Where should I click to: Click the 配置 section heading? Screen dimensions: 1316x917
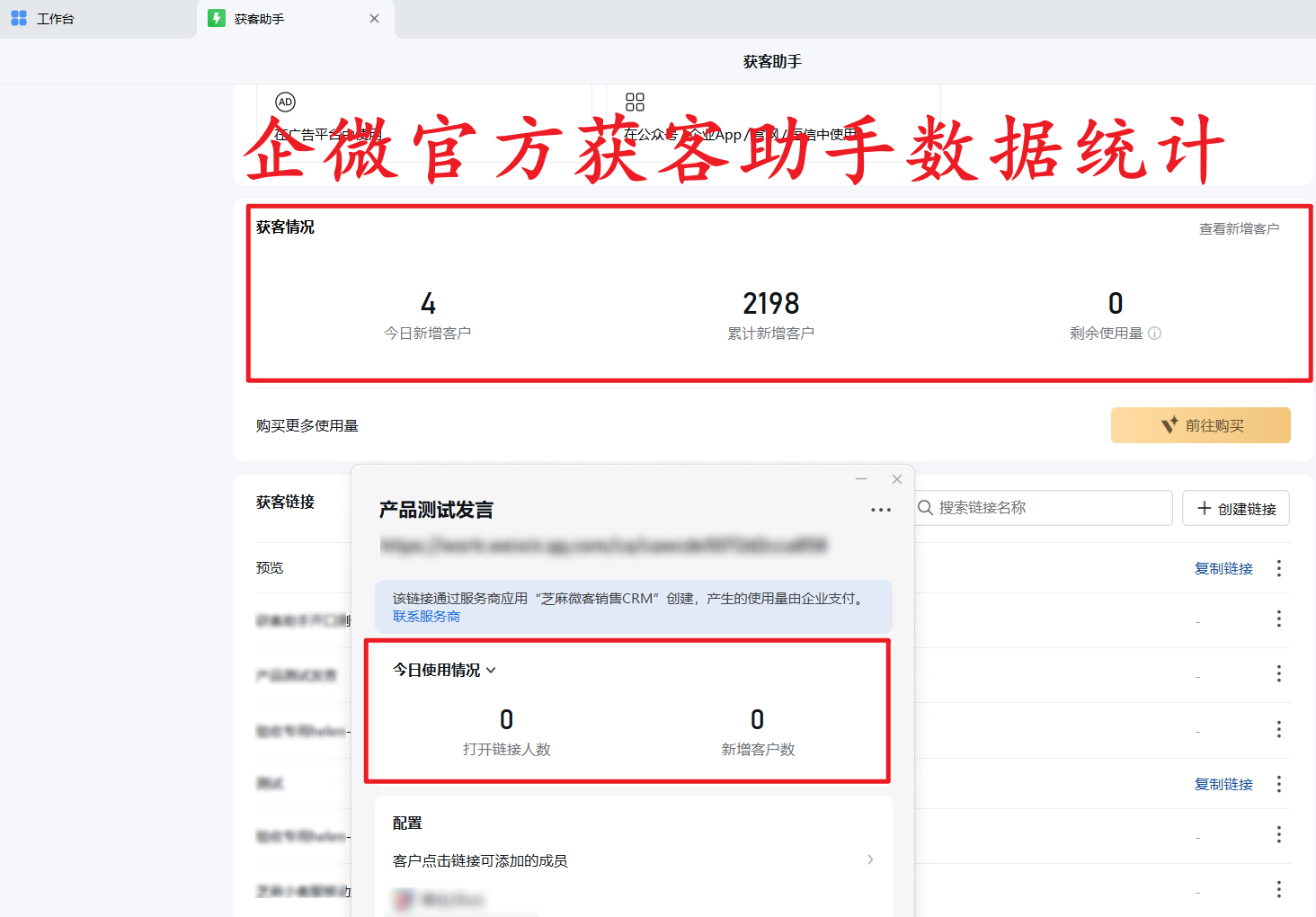407,823
